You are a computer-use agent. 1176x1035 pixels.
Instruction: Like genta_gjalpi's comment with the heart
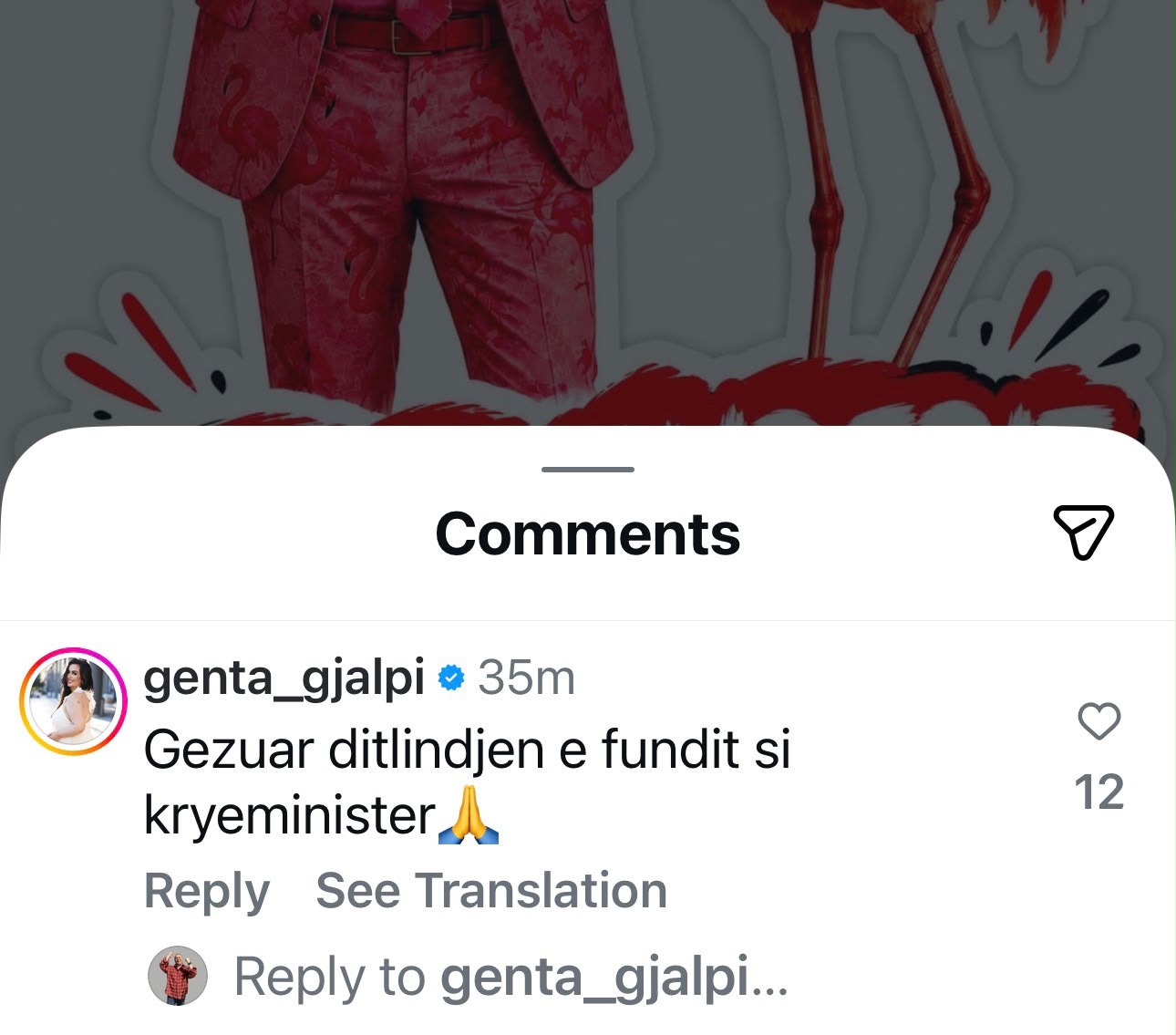pos(1099,721)
